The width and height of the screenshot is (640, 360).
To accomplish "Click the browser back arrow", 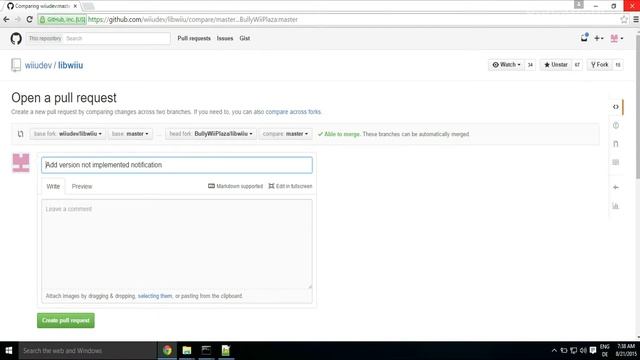I will (6, 19).
